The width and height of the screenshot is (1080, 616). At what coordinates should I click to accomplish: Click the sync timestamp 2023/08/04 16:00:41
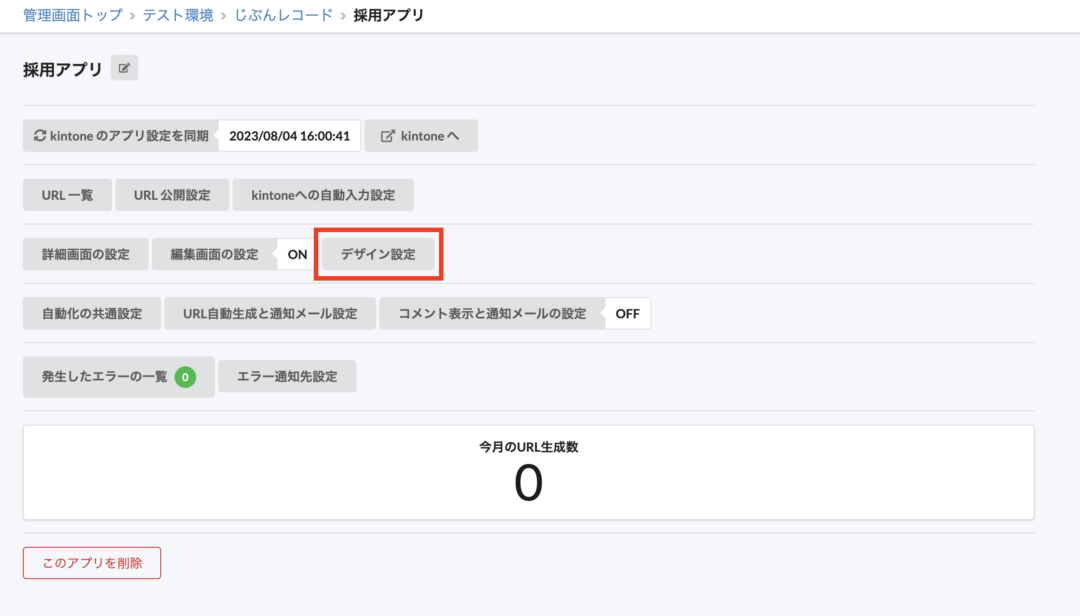[x=289, y=135]
